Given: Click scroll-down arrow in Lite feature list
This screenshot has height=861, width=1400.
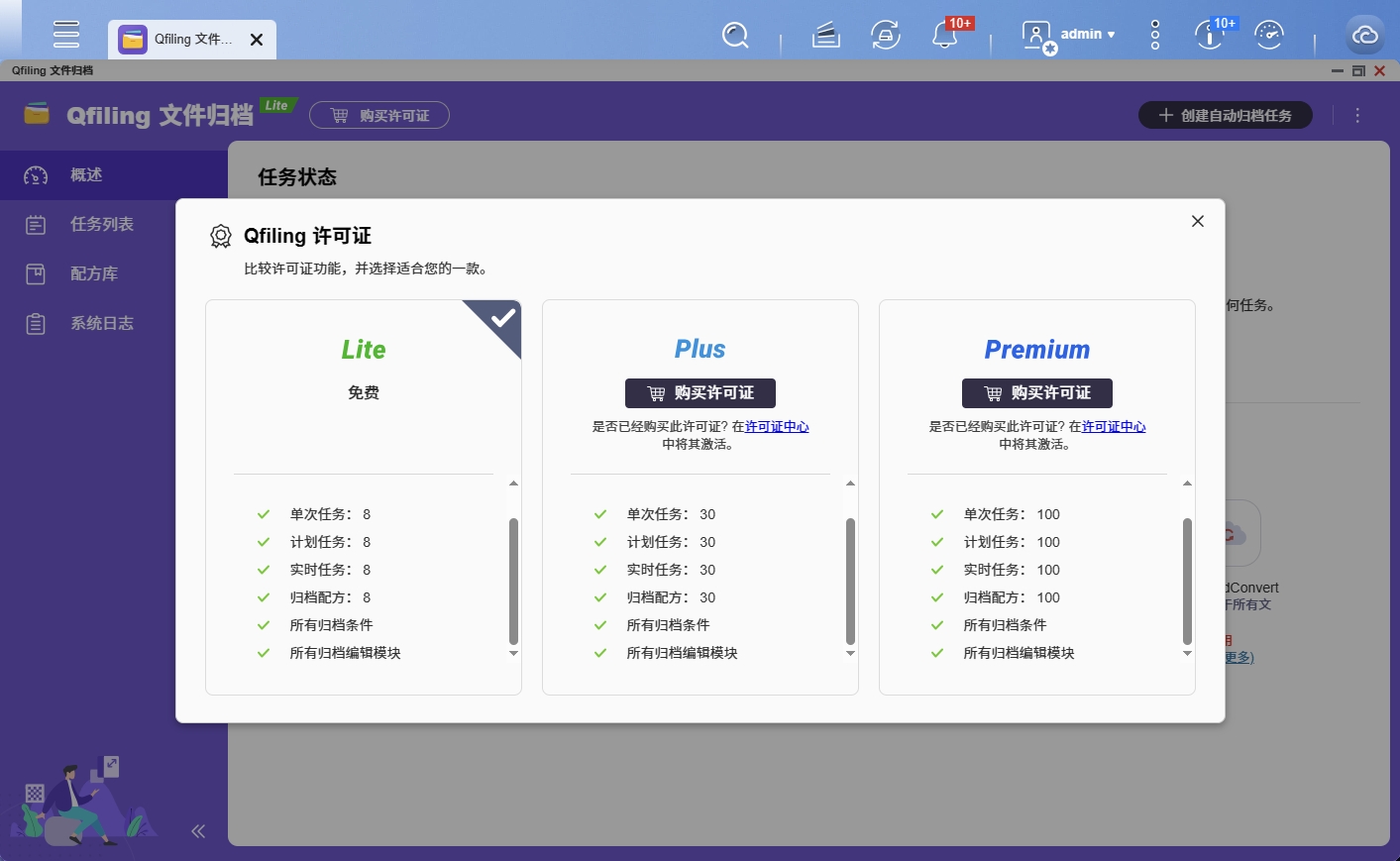Looking at the screenshot, I should click(513, 654).
